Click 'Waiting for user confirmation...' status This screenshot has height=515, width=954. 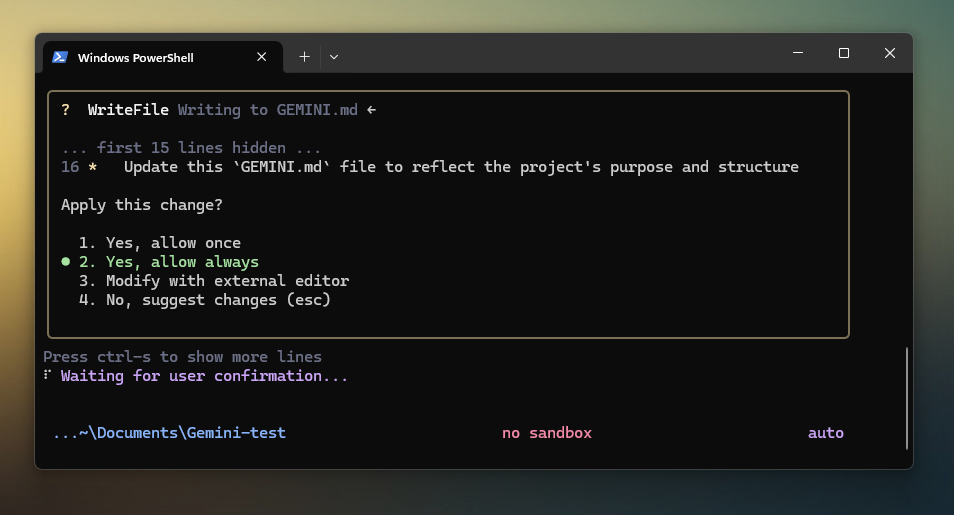pos(204,376)
